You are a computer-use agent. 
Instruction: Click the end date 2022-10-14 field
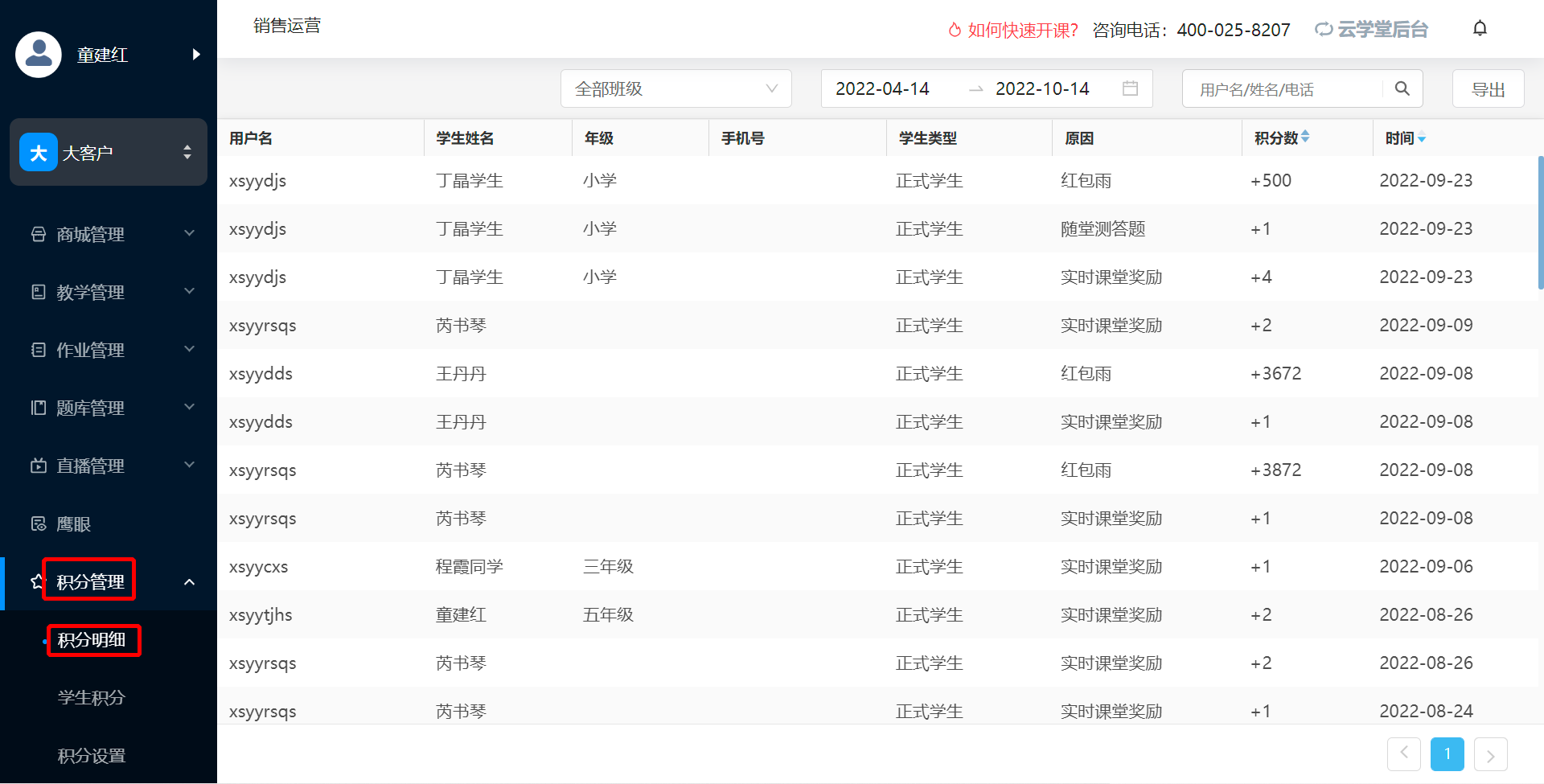point(1042,88)
